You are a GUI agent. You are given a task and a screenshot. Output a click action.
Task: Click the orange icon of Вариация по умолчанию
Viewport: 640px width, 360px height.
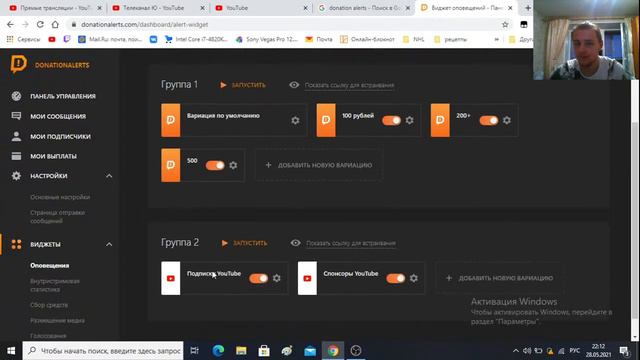pos(171,120)
